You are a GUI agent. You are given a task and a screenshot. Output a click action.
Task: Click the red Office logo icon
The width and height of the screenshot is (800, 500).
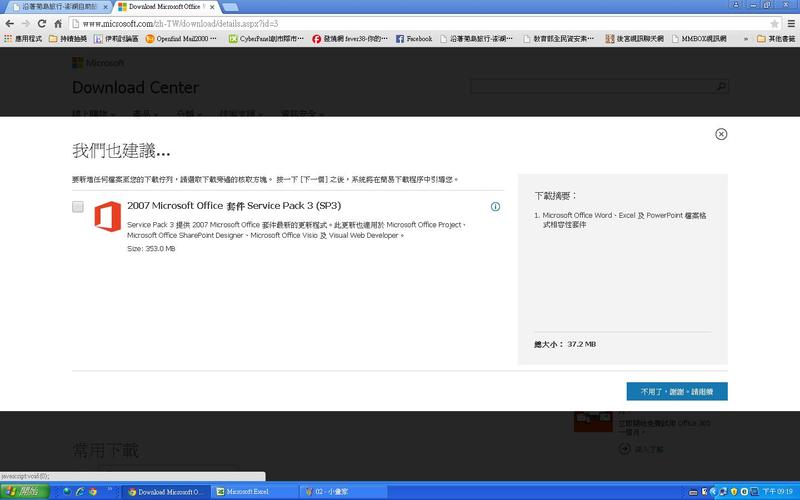click(108, 216)
